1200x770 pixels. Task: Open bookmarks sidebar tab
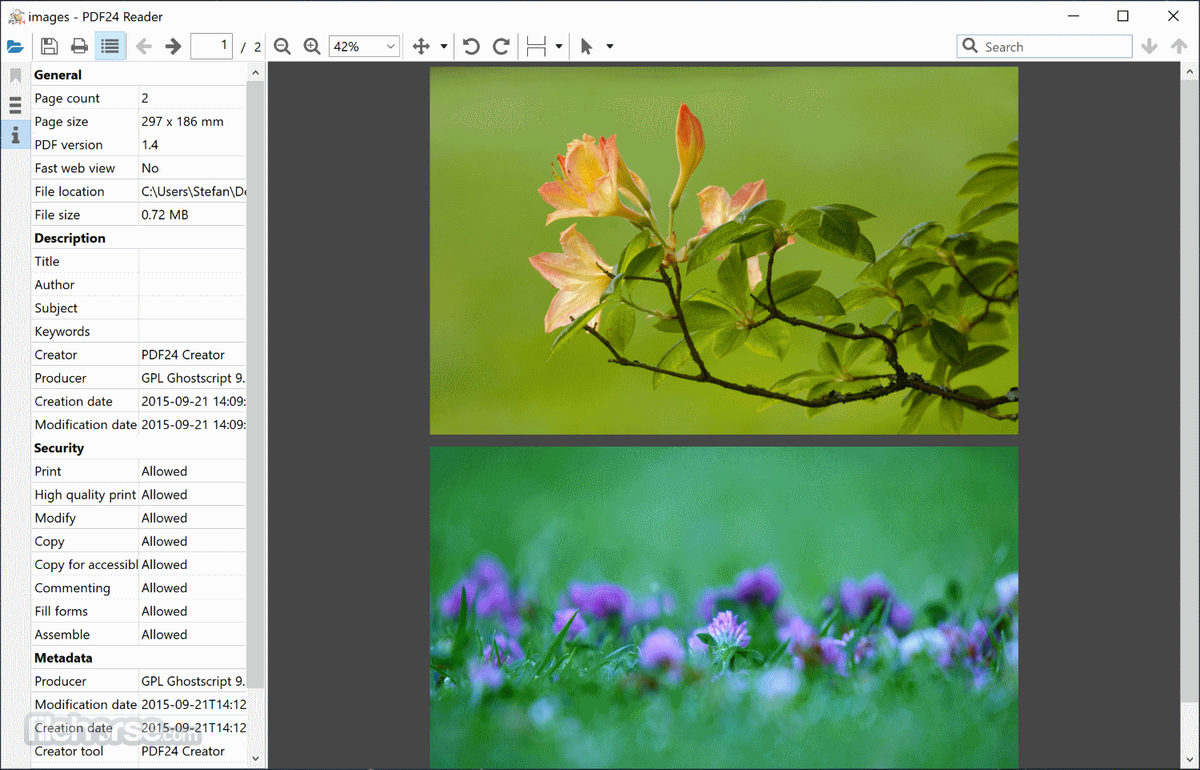coord(15,76)
